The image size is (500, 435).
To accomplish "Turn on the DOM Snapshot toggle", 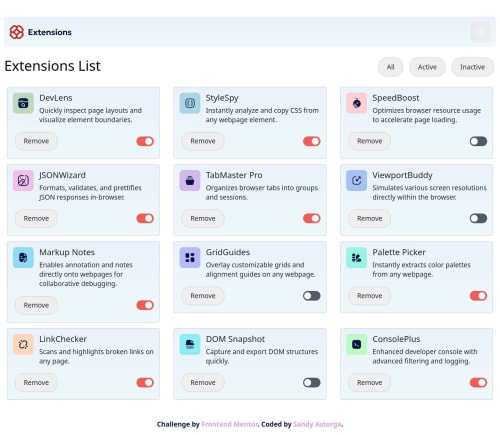I will 312,383.
